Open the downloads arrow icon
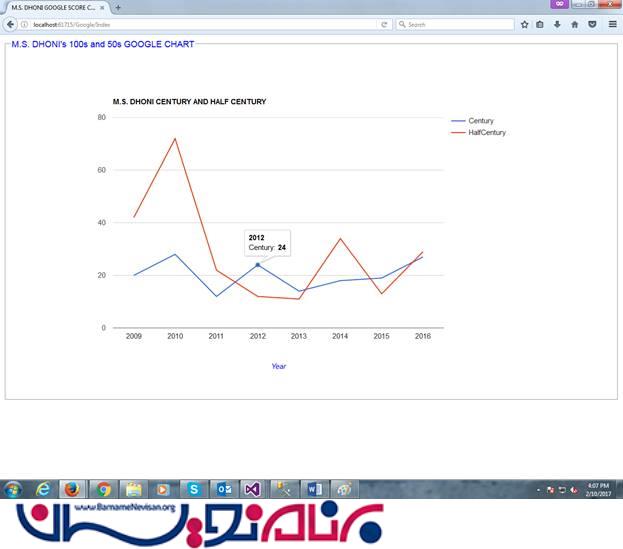This screenshot has width=623, height=549. [557, 24]
